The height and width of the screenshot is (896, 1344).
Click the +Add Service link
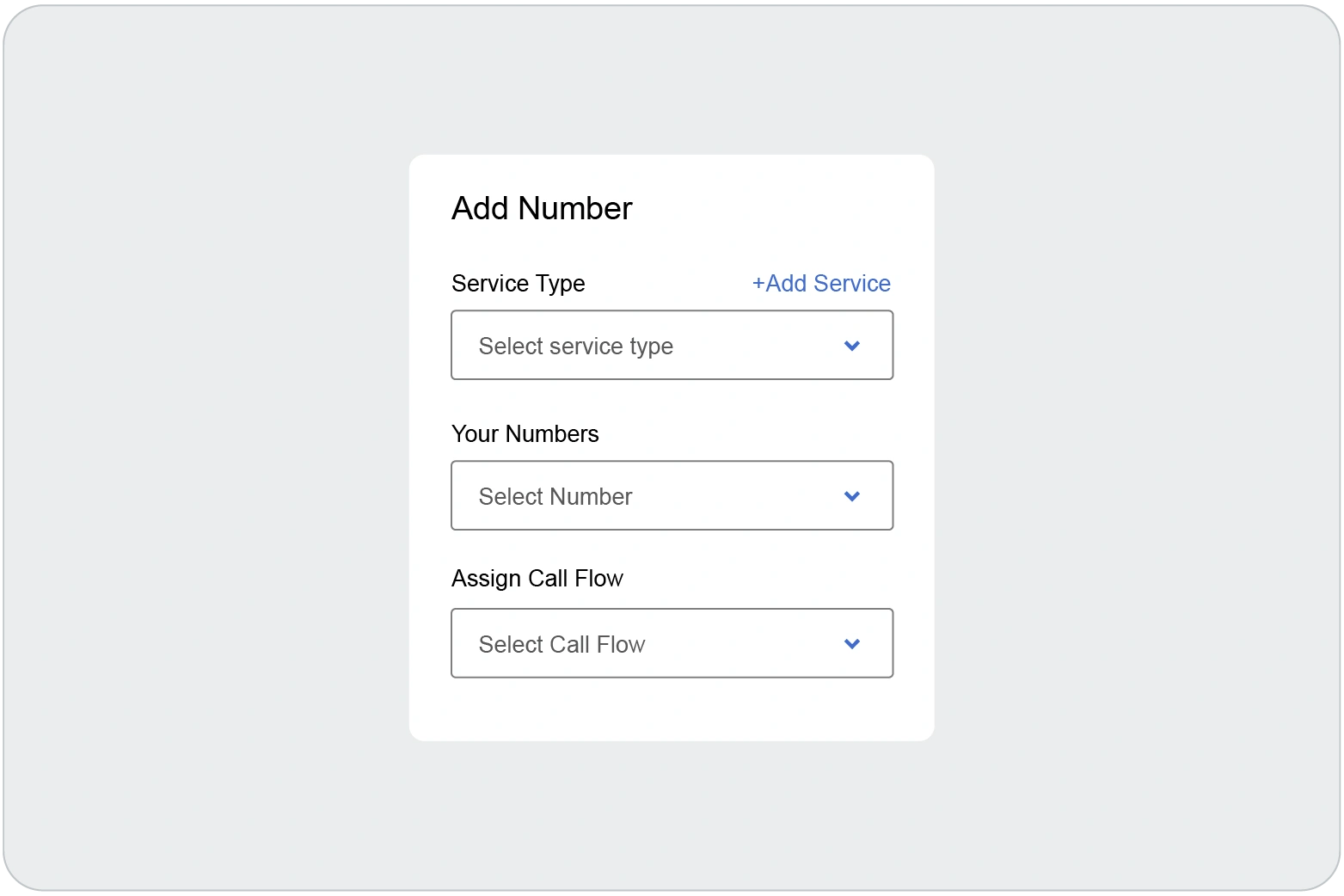[x=821, y=284]
